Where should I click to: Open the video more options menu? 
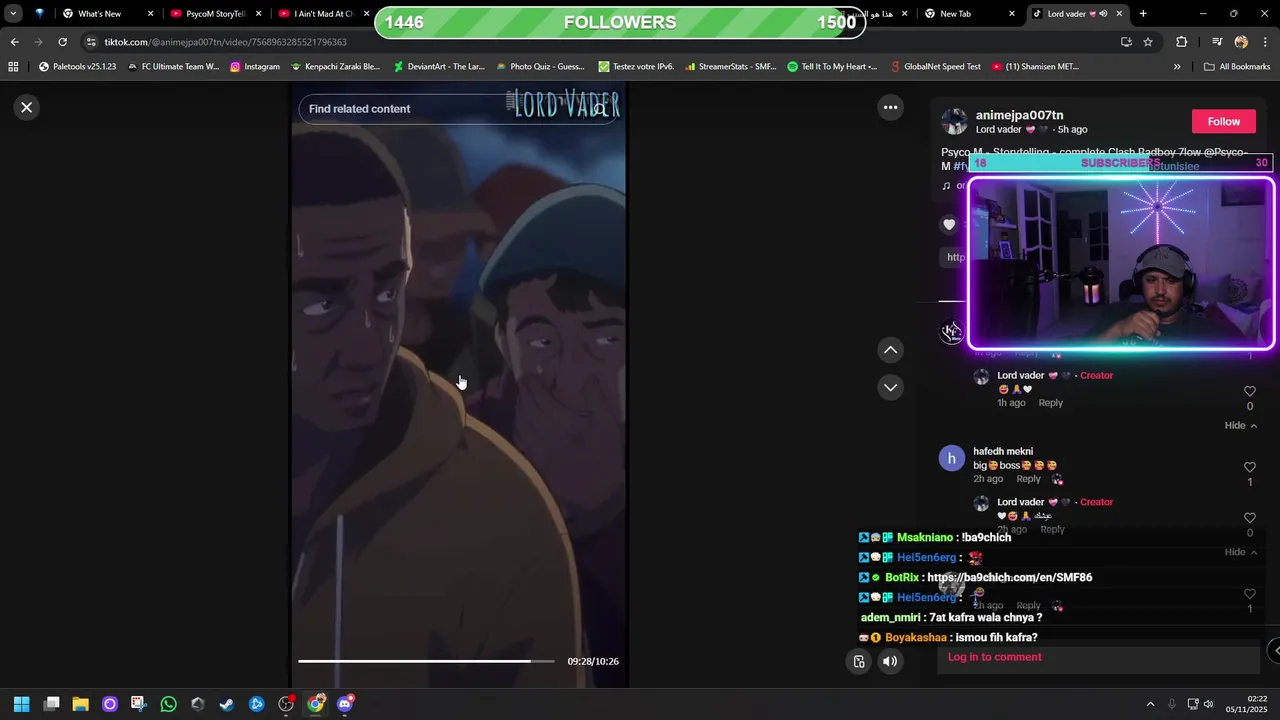(x=890, y=107)
